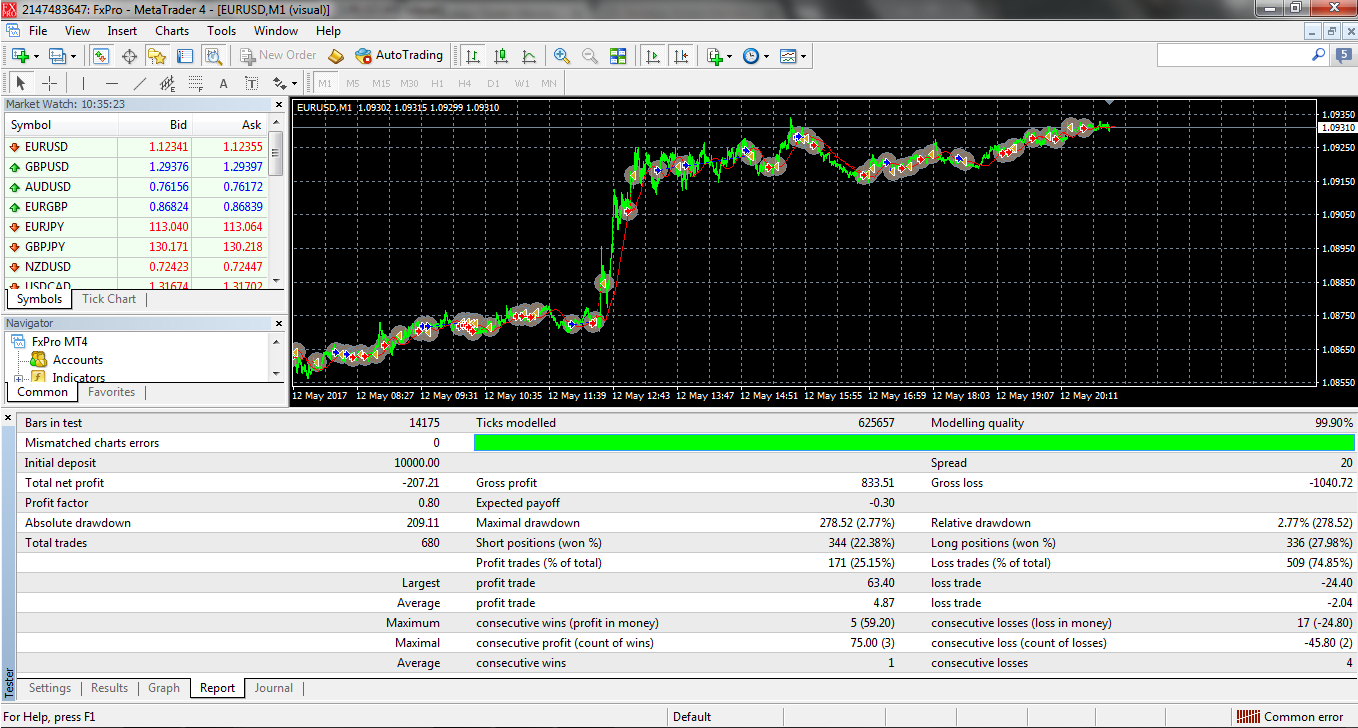The width and height of the screenshot is (1358, 728).
Task: Select the Vertical Line drawing tool
Action: tap(83, 83)
